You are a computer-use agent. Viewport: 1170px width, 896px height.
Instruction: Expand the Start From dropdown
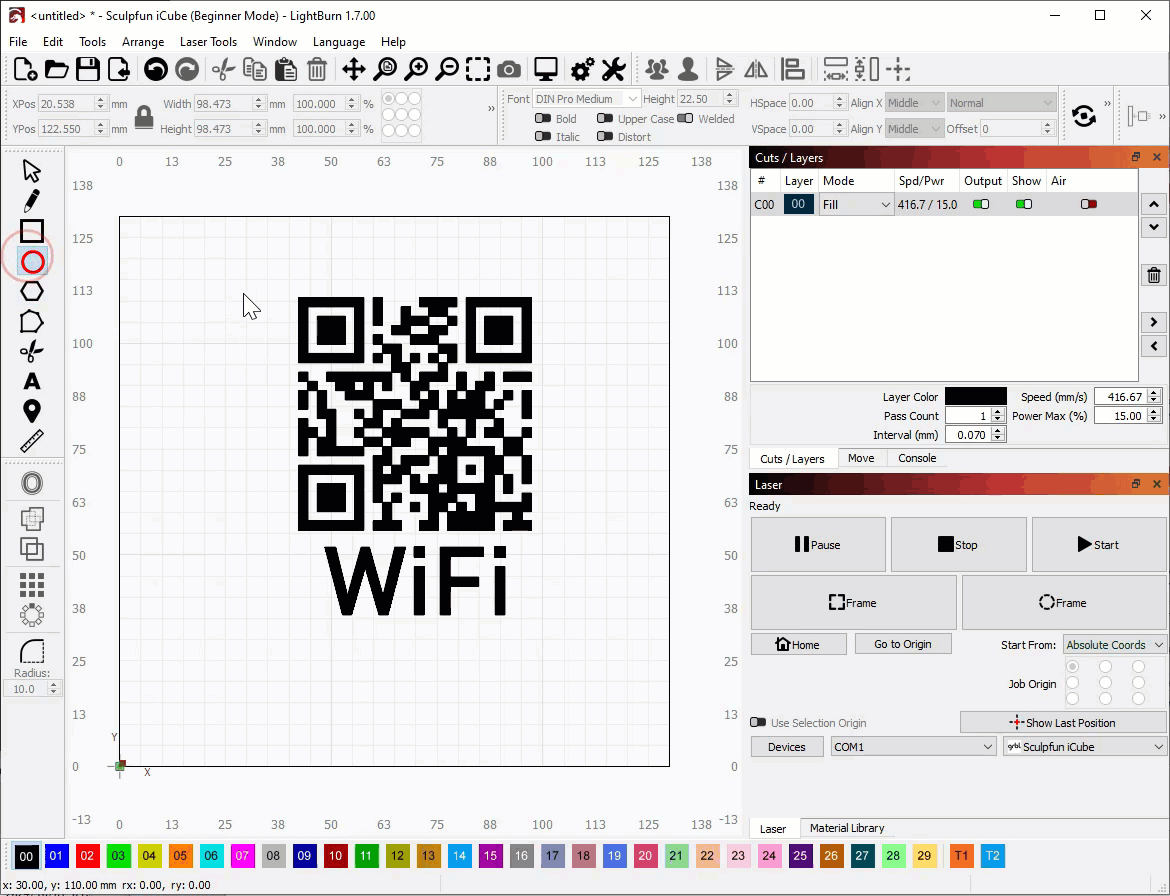pos(1114,645)
